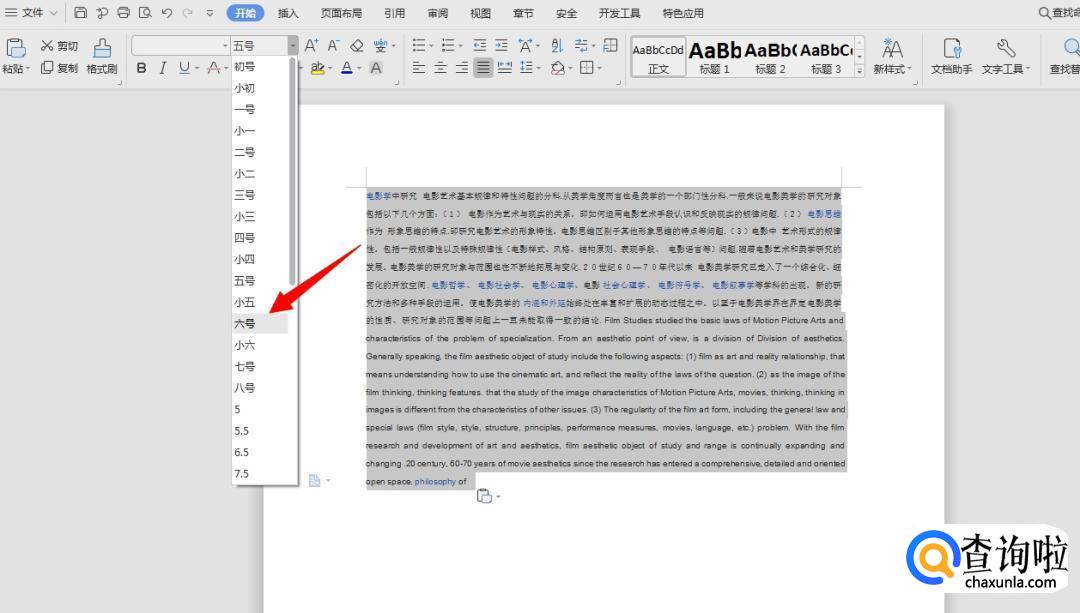Toggle justify alignment
Viewport: 1080px width, 613px height.
click(x=483, y=67)
